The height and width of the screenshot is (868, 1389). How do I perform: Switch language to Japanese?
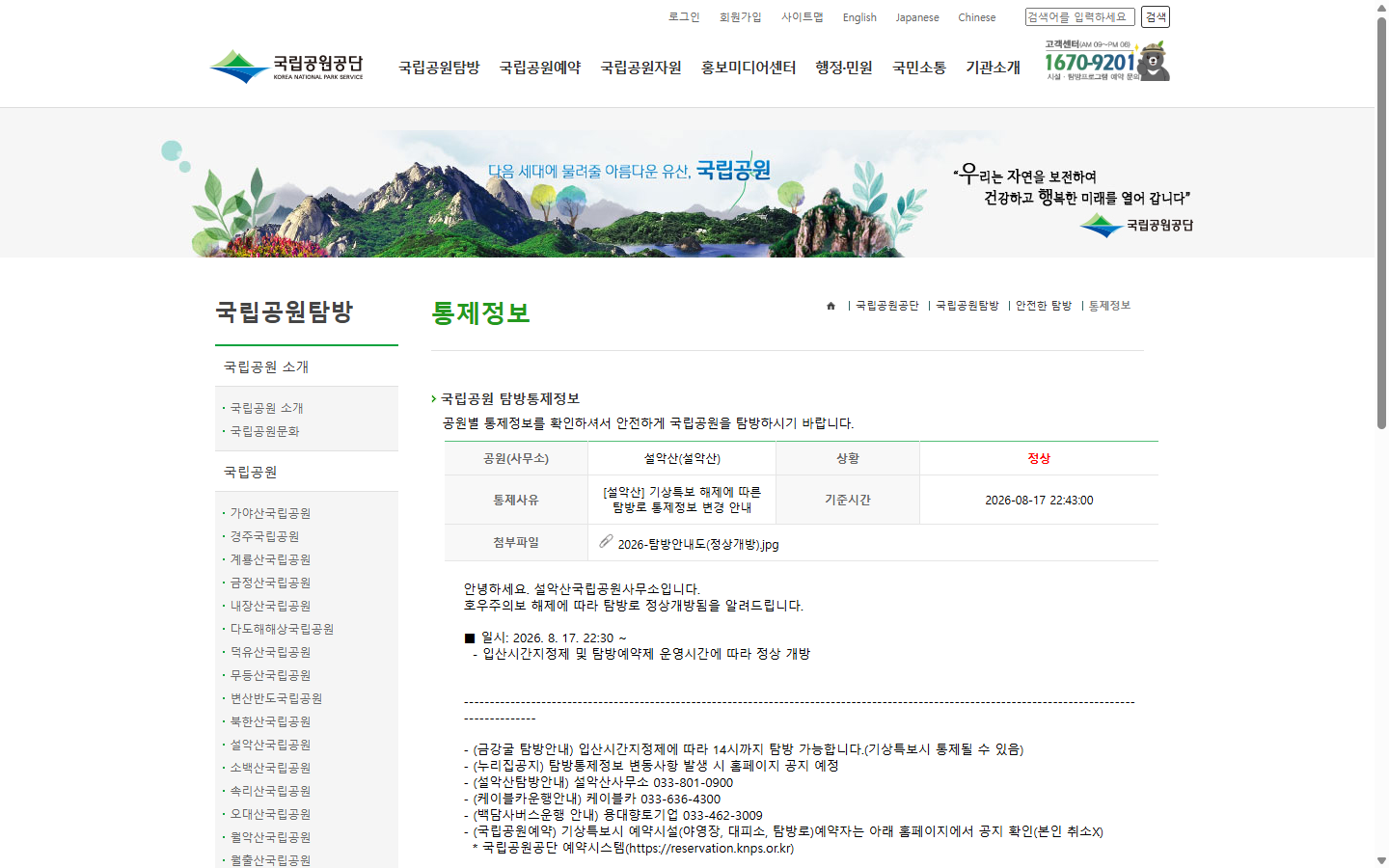[917, 17]
